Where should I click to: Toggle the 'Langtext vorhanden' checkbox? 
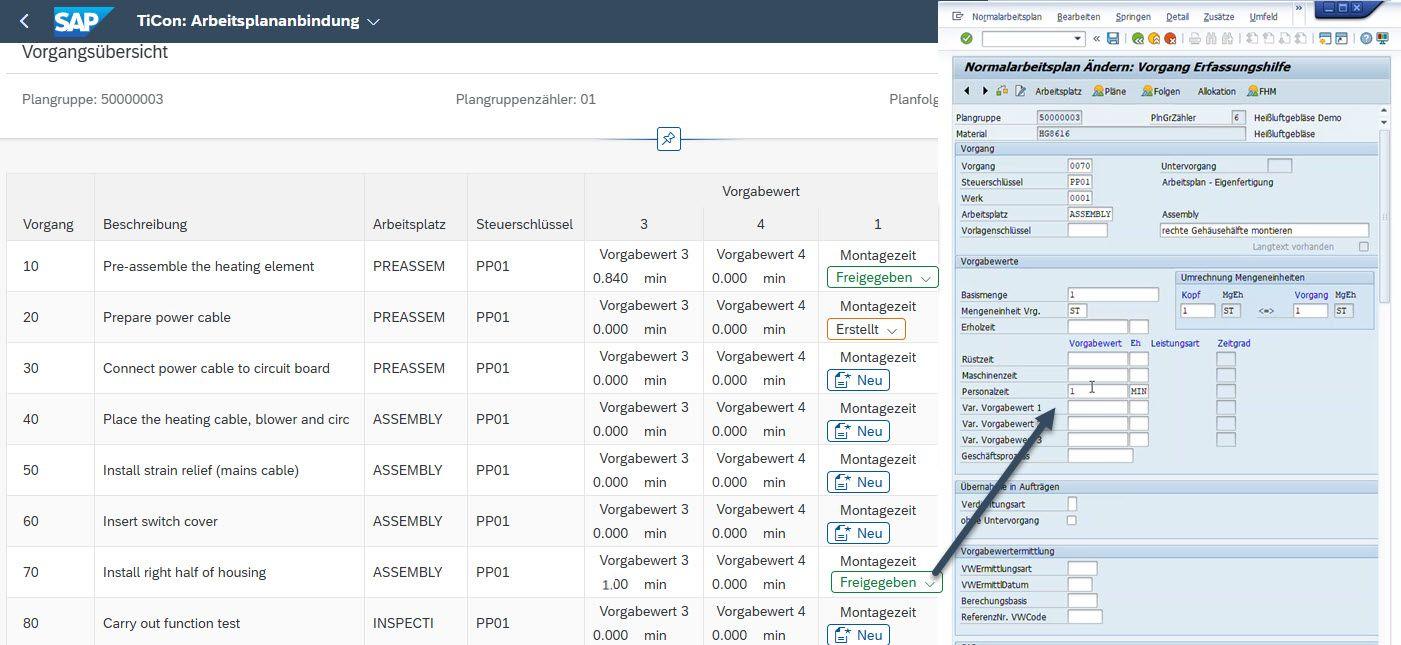(x=1363, y=246)
